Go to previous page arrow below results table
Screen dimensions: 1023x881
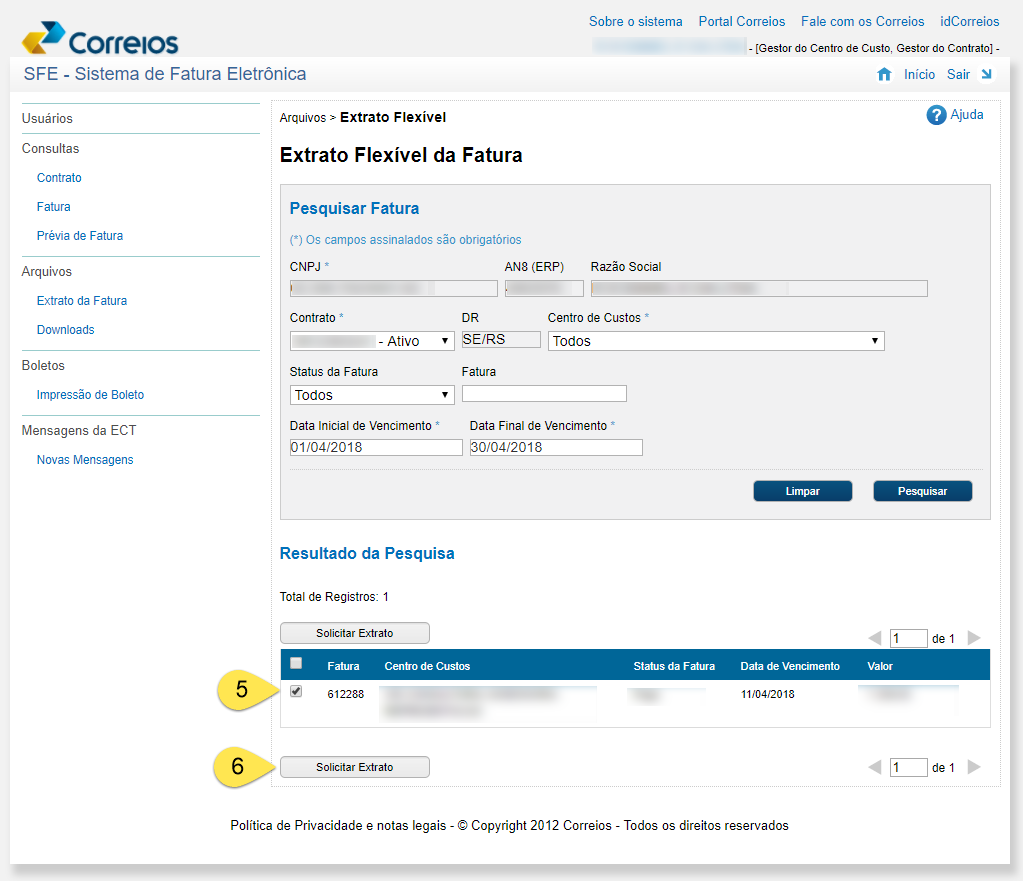[x=875, y=767]
